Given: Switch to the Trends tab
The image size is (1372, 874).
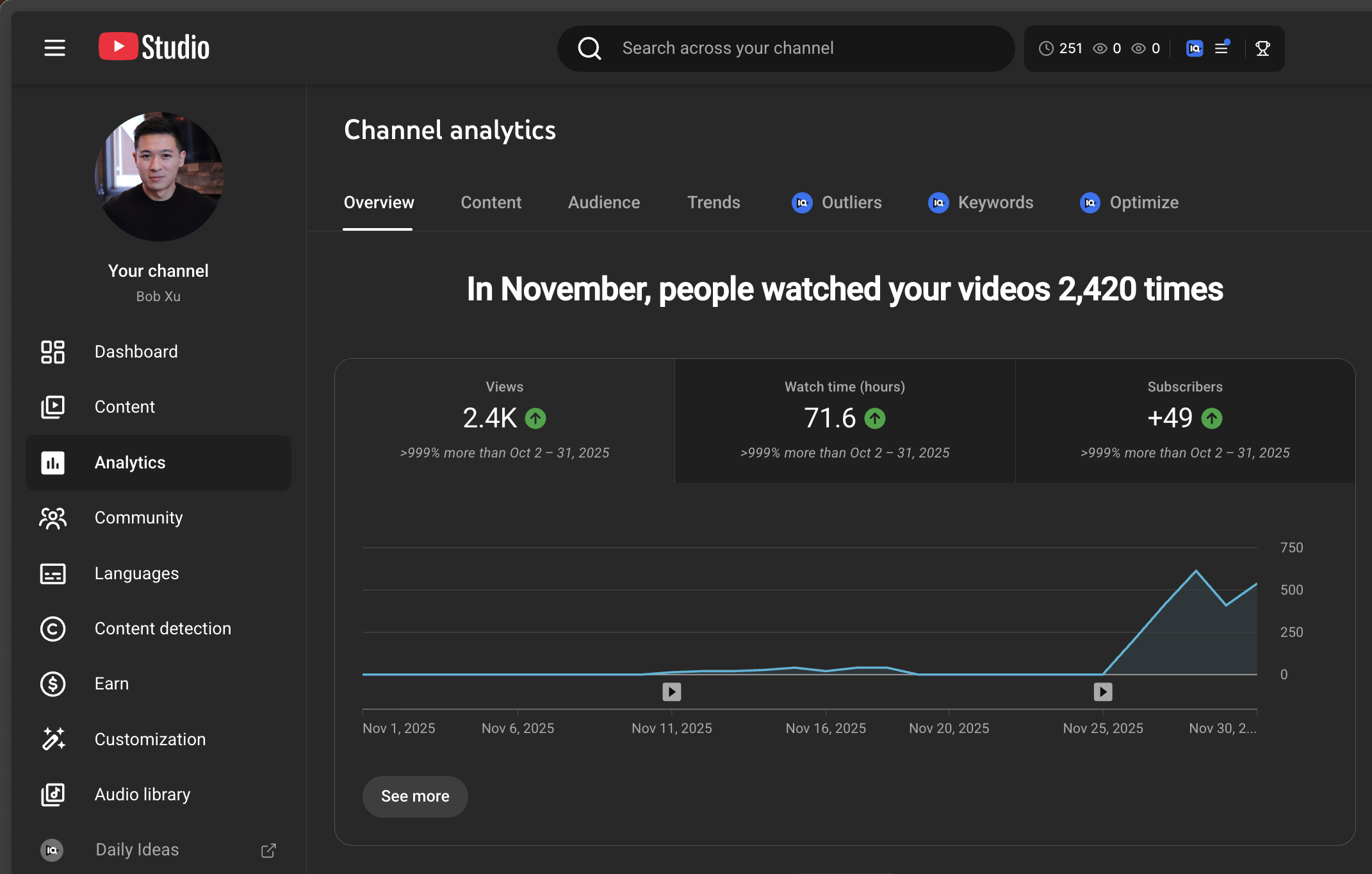Looking at the screenshot, I should point(713,202).
